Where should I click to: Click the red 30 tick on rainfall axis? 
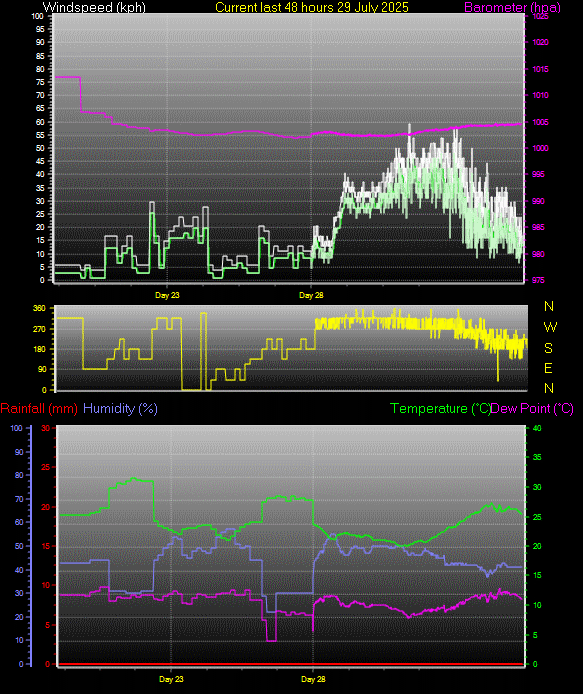[x=46, y=428]
